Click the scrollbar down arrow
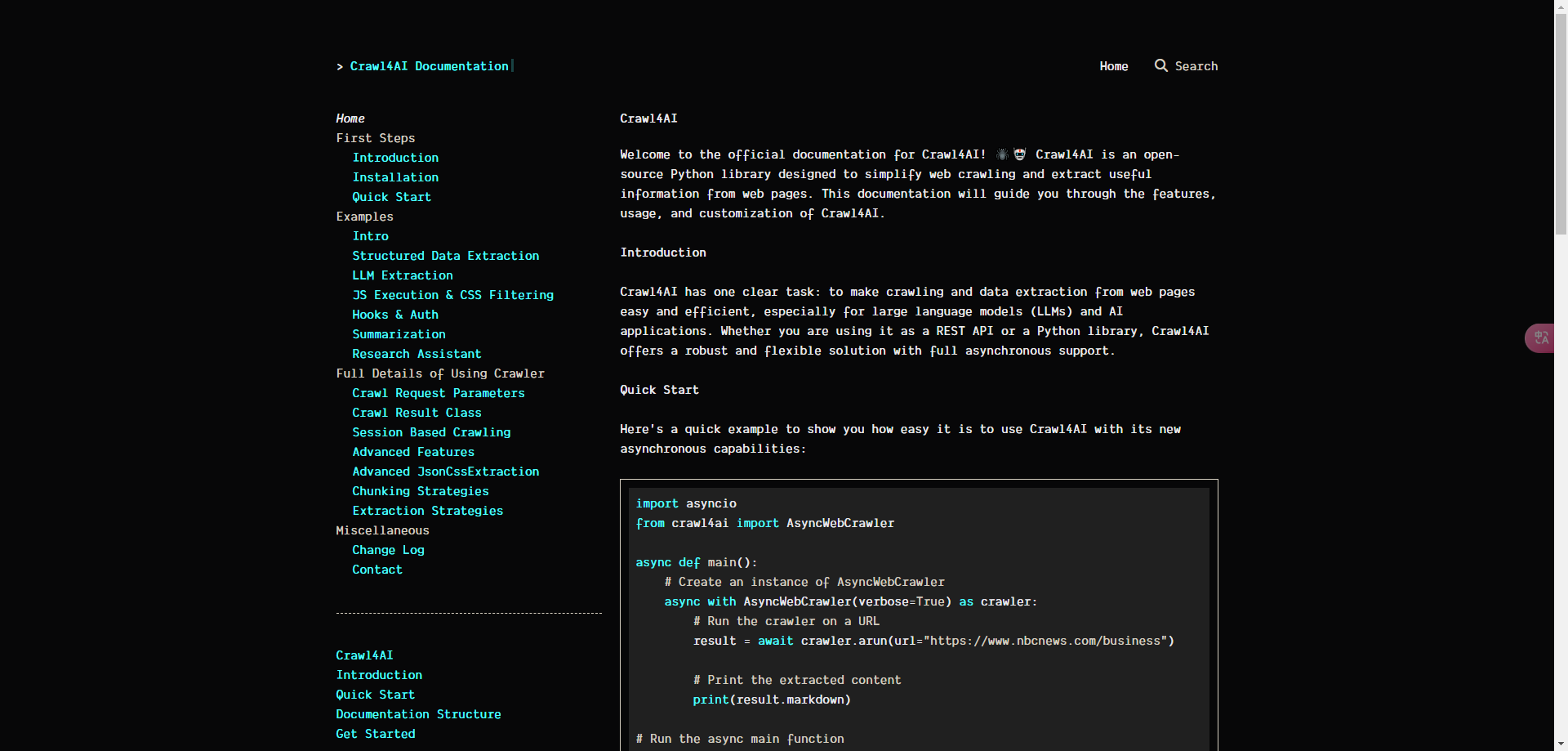Viewport: 1568px width, 751px height. [1561, 744]
